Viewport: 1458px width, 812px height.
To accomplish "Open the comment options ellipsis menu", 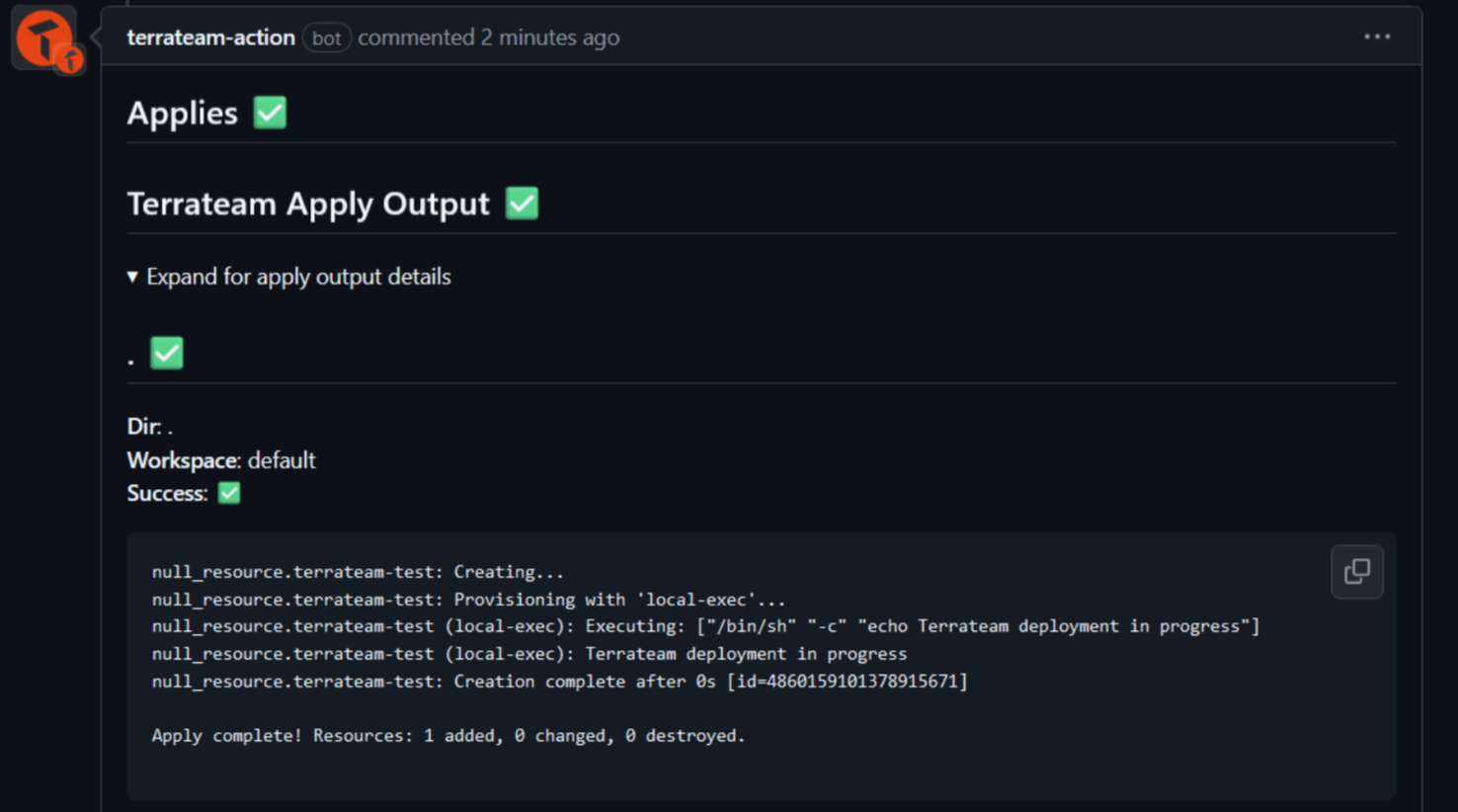I will (1377, 37).
